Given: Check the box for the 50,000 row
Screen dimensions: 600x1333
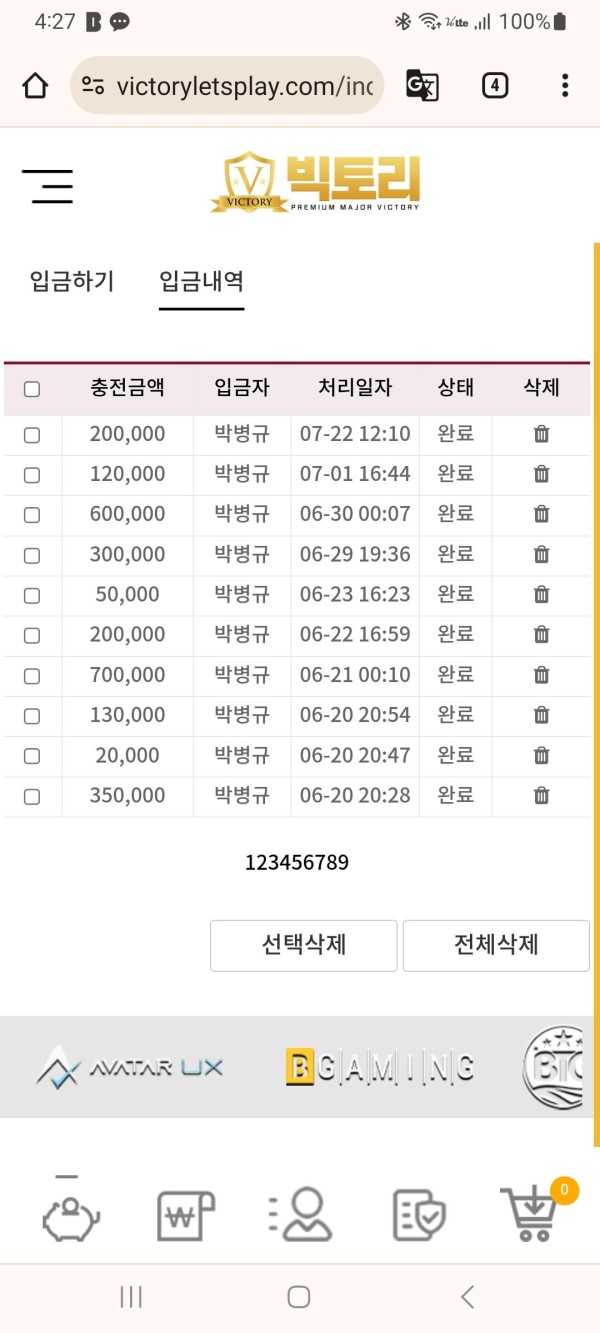Looking at the screenshot, I should click(32, 596).
